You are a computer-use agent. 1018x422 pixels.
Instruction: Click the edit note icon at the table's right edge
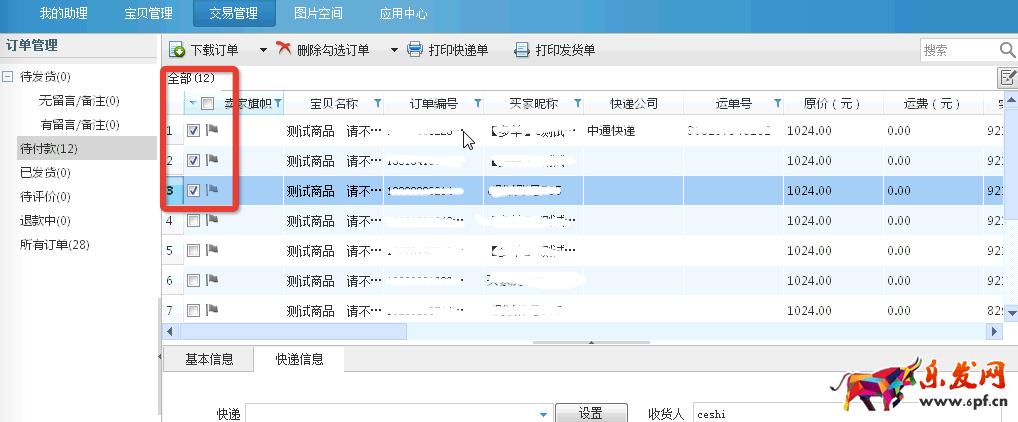tap(1008, 78)
